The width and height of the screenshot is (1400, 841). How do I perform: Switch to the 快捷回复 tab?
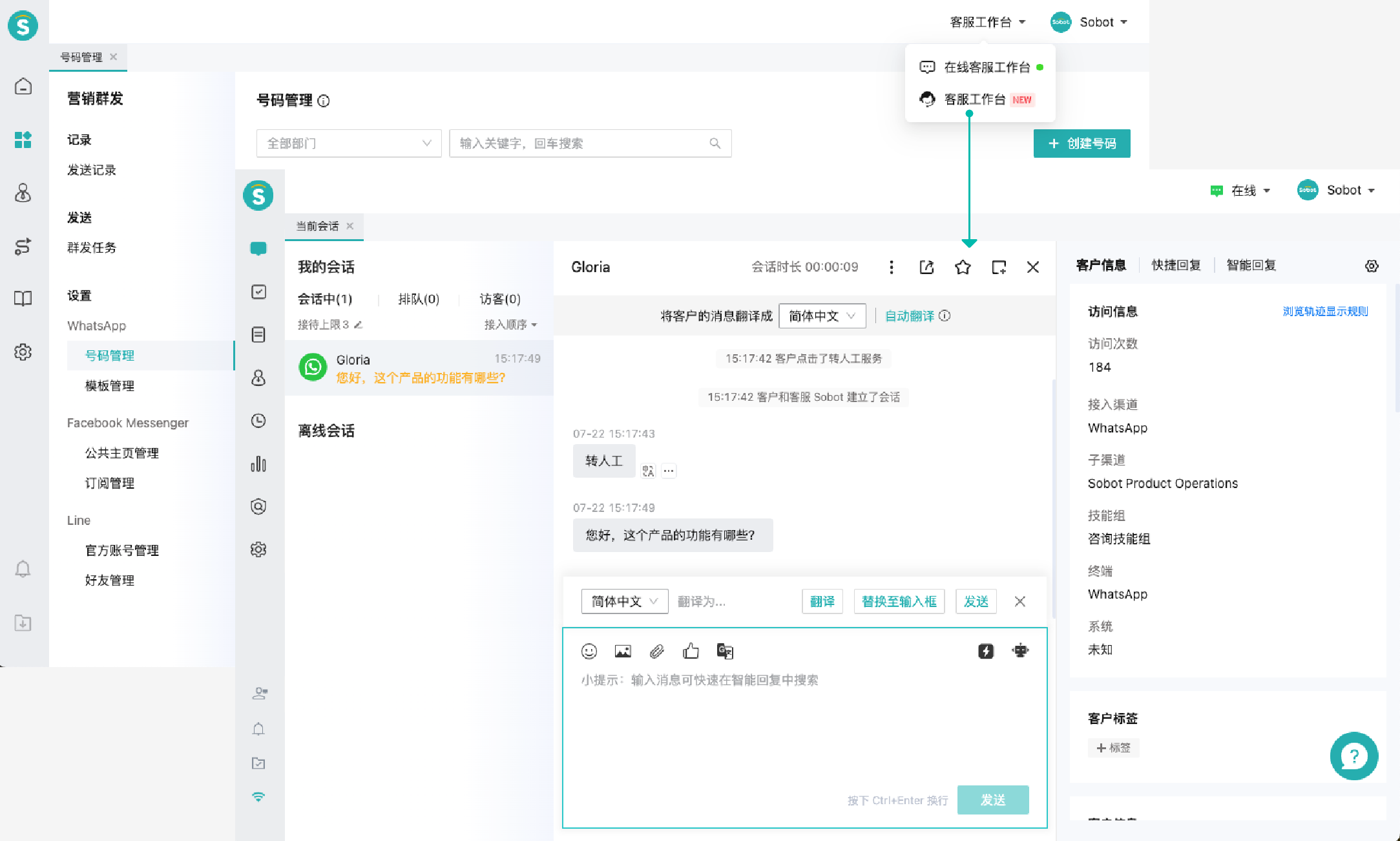1176,266
